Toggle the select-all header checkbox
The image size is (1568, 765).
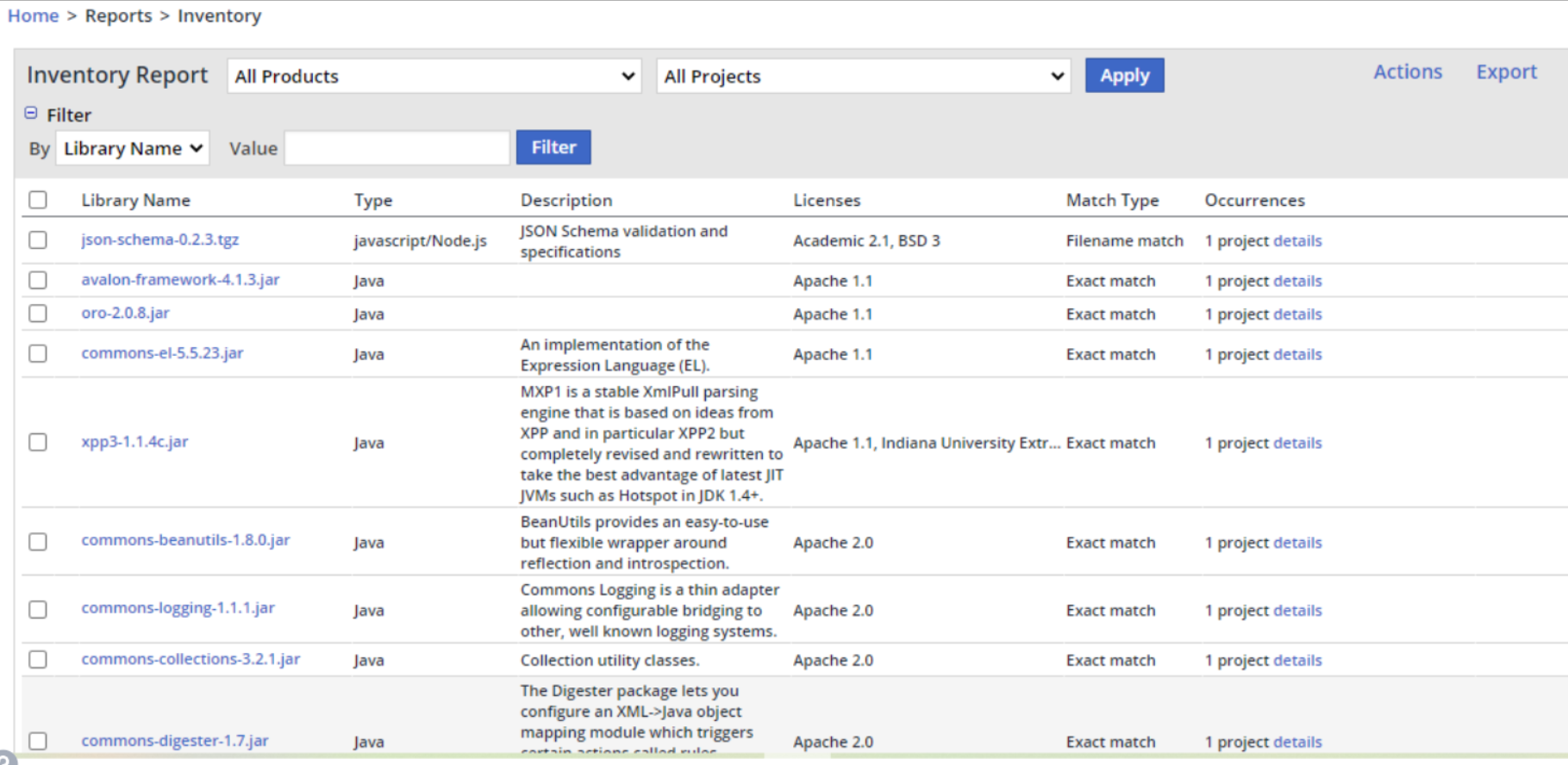pyautogui.click(x=38, y=200)
